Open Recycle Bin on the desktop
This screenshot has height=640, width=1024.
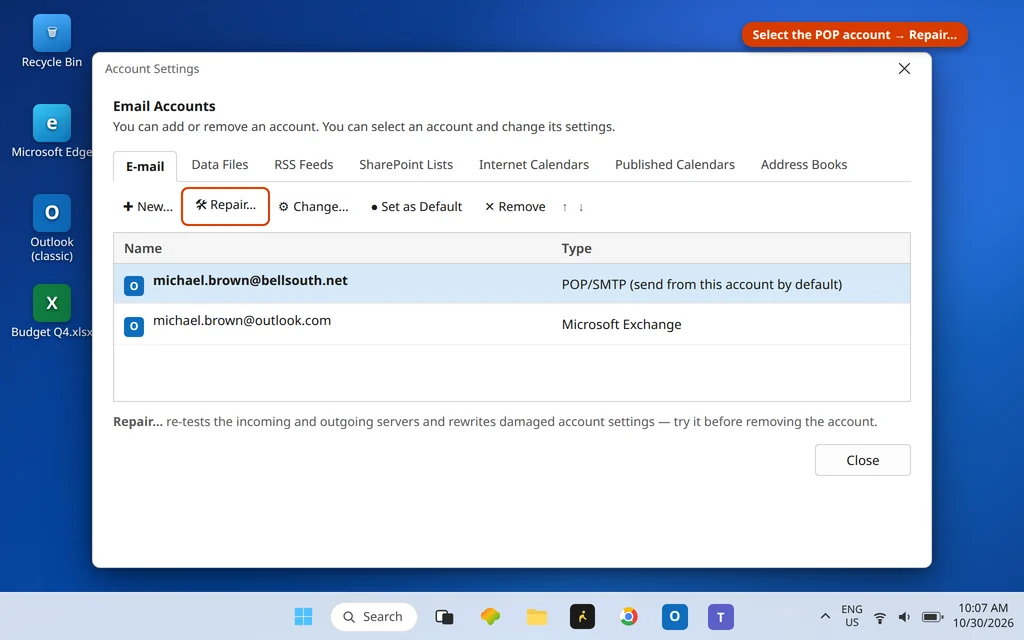coord(52,42)
